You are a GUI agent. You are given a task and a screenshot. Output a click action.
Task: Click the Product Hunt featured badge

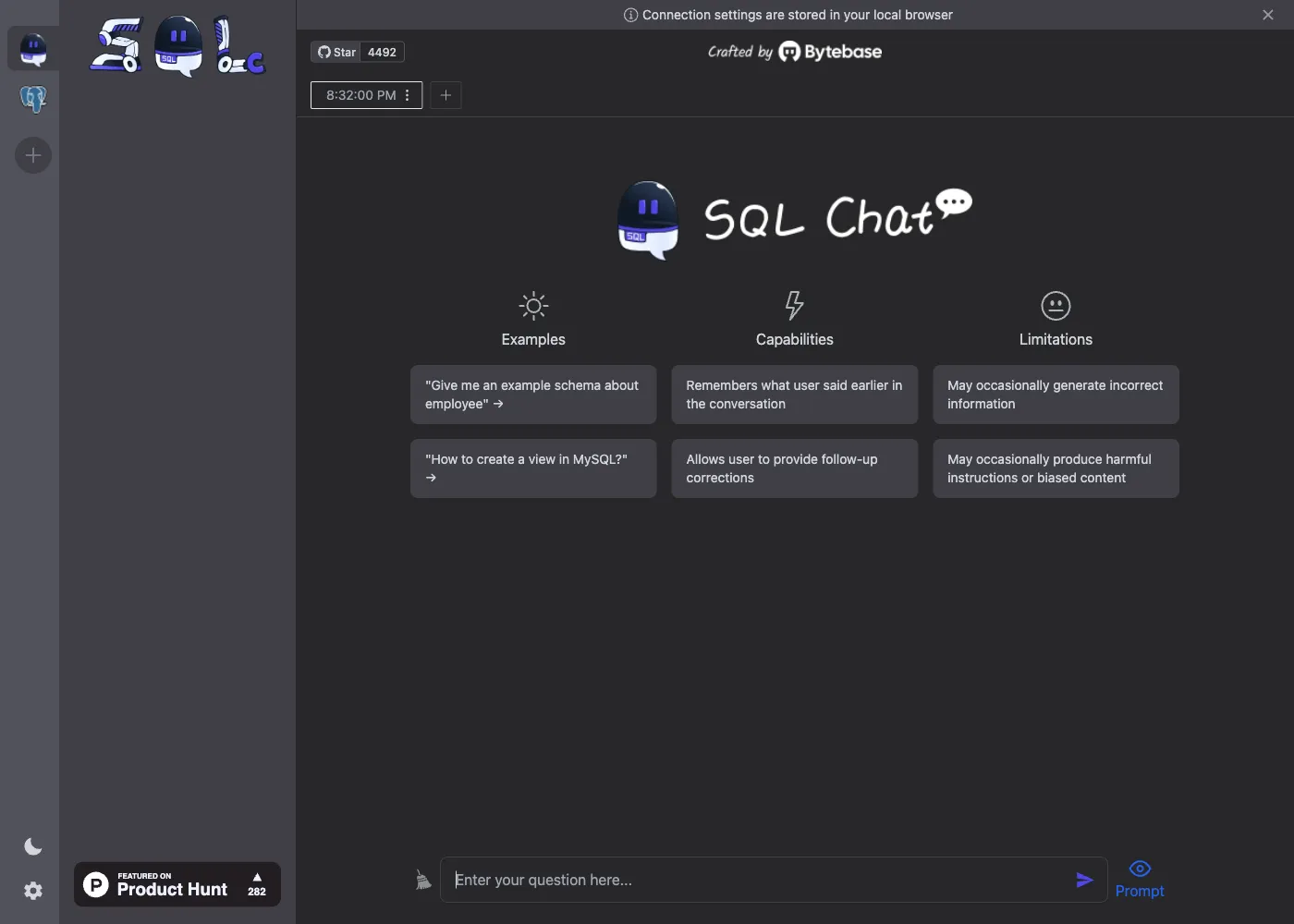tap(177, 884)
